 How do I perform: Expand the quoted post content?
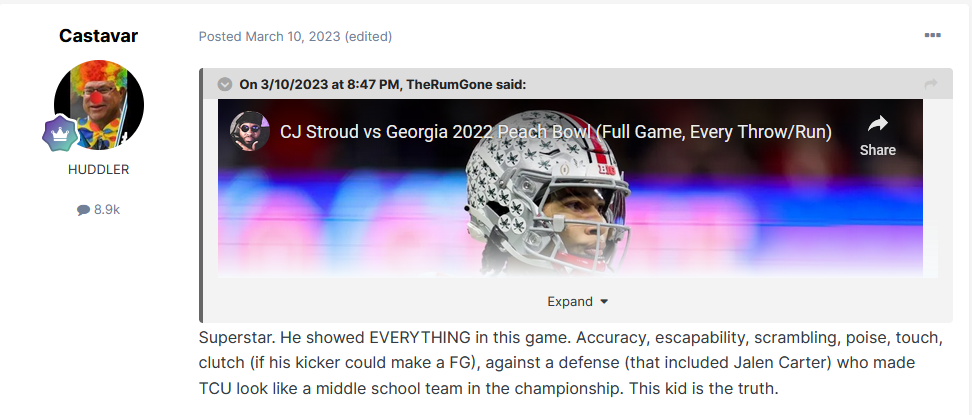[x=569, y=301]
